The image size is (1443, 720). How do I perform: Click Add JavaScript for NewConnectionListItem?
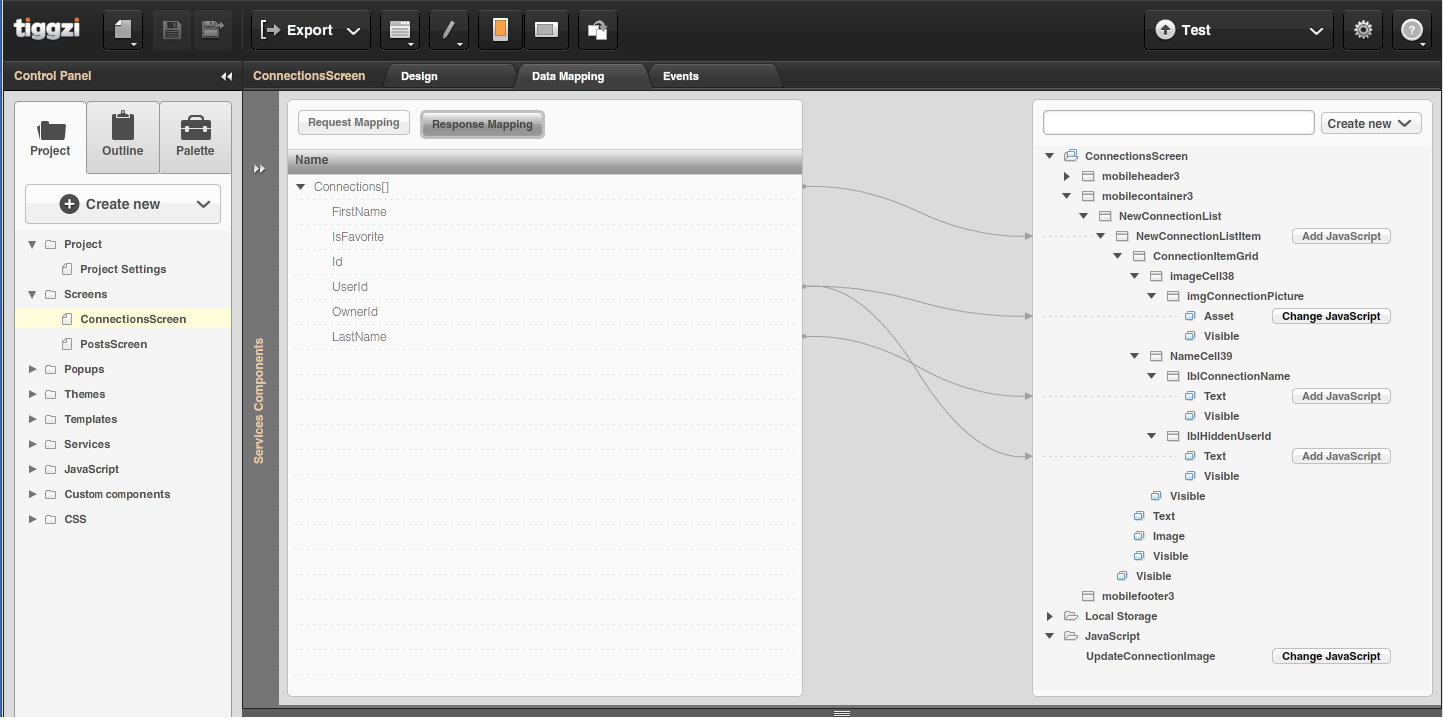click(1341, 236)
